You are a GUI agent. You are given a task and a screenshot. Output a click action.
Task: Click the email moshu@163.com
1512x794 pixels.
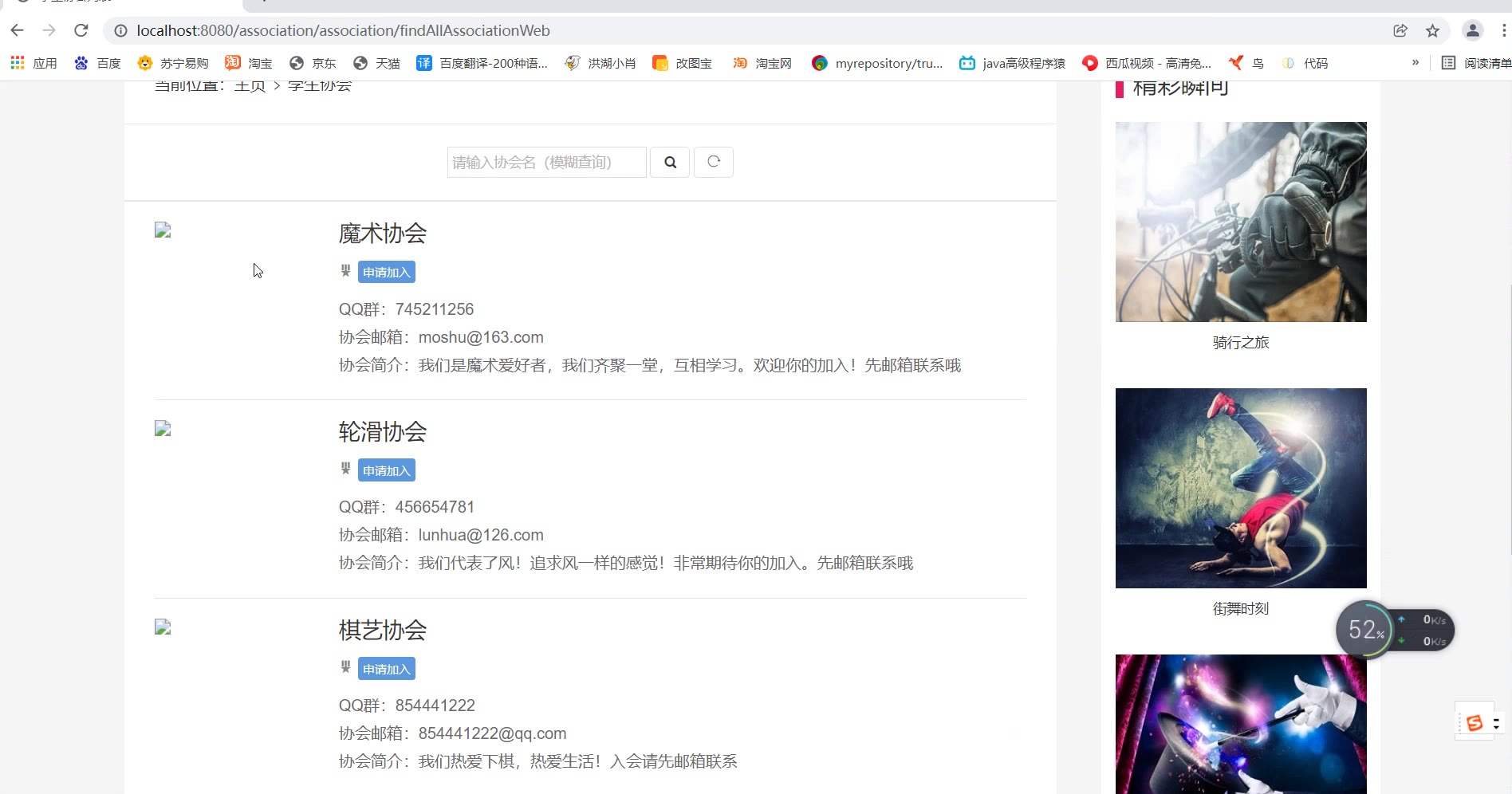481,337
